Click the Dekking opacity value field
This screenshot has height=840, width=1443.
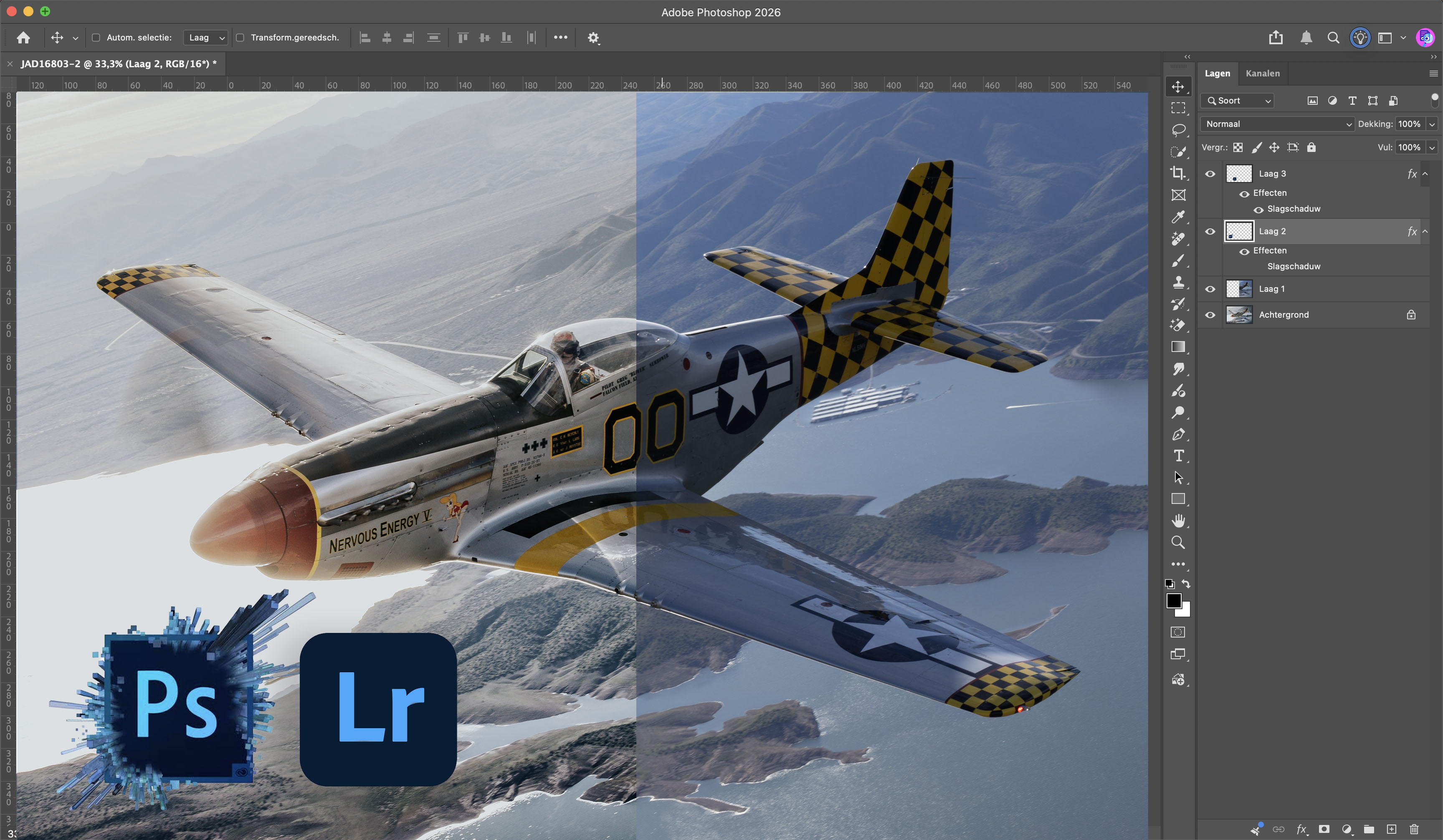1410,124
